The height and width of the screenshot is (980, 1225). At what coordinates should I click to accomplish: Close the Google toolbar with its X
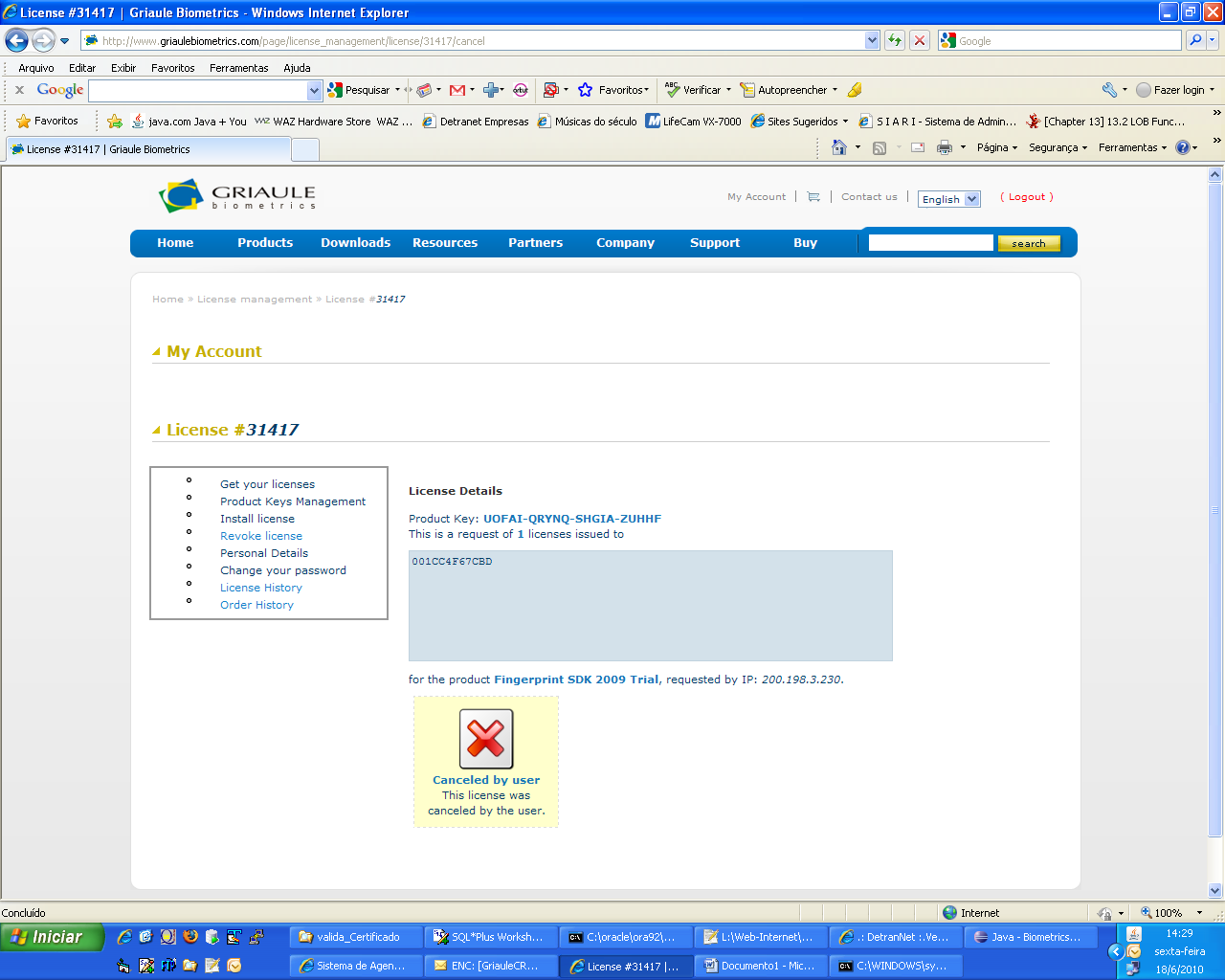19,90
